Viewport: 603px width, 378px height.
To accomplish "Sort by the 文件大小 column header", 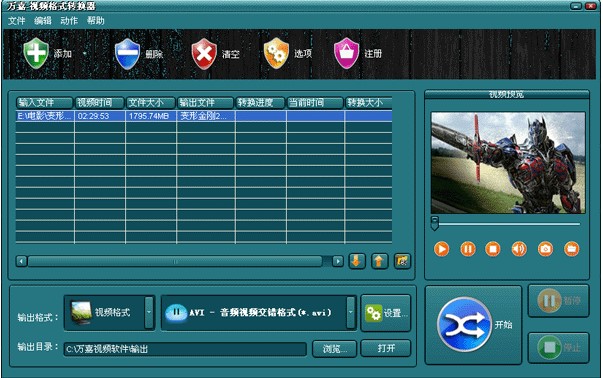I will (151, 103).
